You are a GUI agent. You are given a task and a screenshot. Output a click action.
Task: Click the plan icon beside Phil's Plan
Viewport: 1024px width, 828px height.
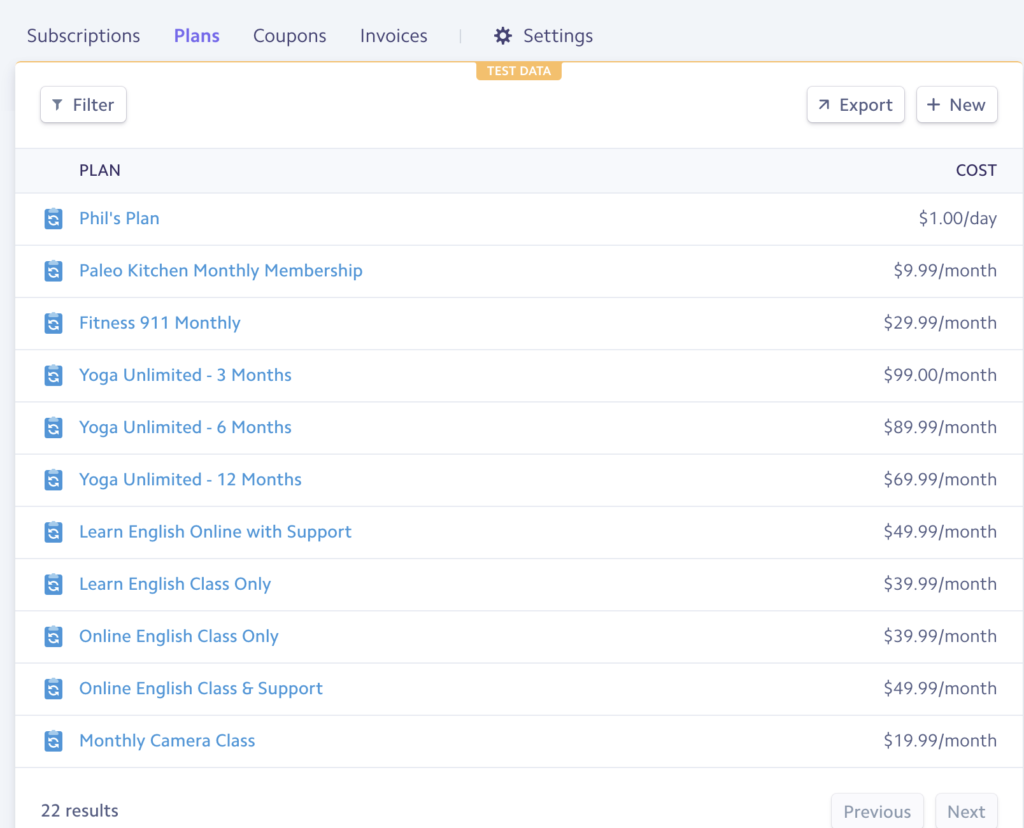(54, 218)
